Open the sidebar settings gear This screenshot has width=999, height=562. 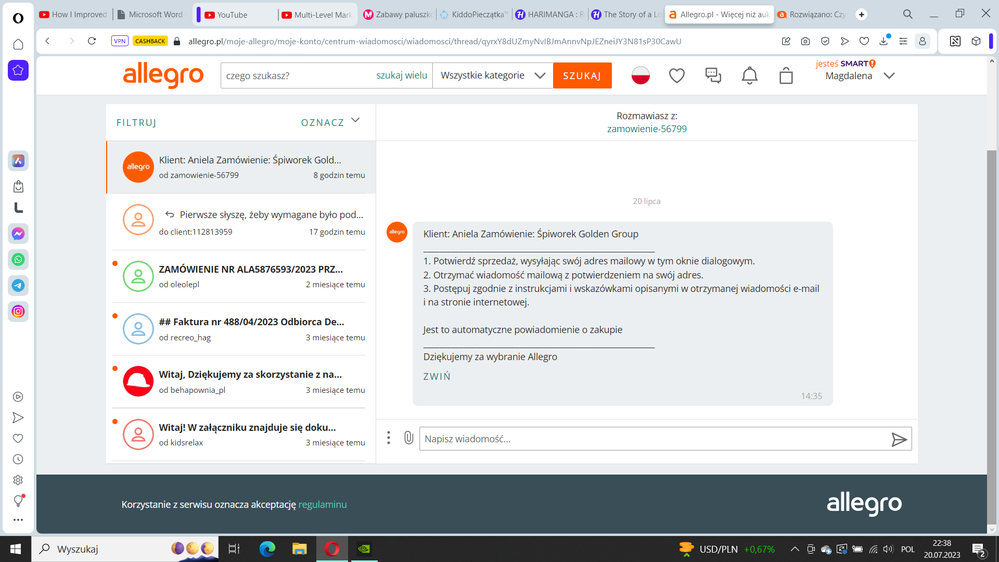click(18, 480)
